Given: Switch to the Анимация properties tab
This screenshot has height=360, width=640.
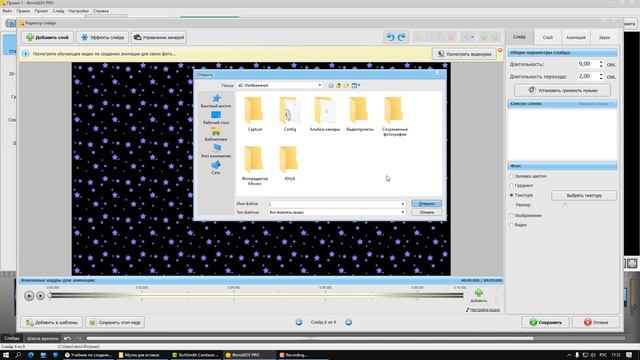Looking at the screenshot, I should 576,38.
